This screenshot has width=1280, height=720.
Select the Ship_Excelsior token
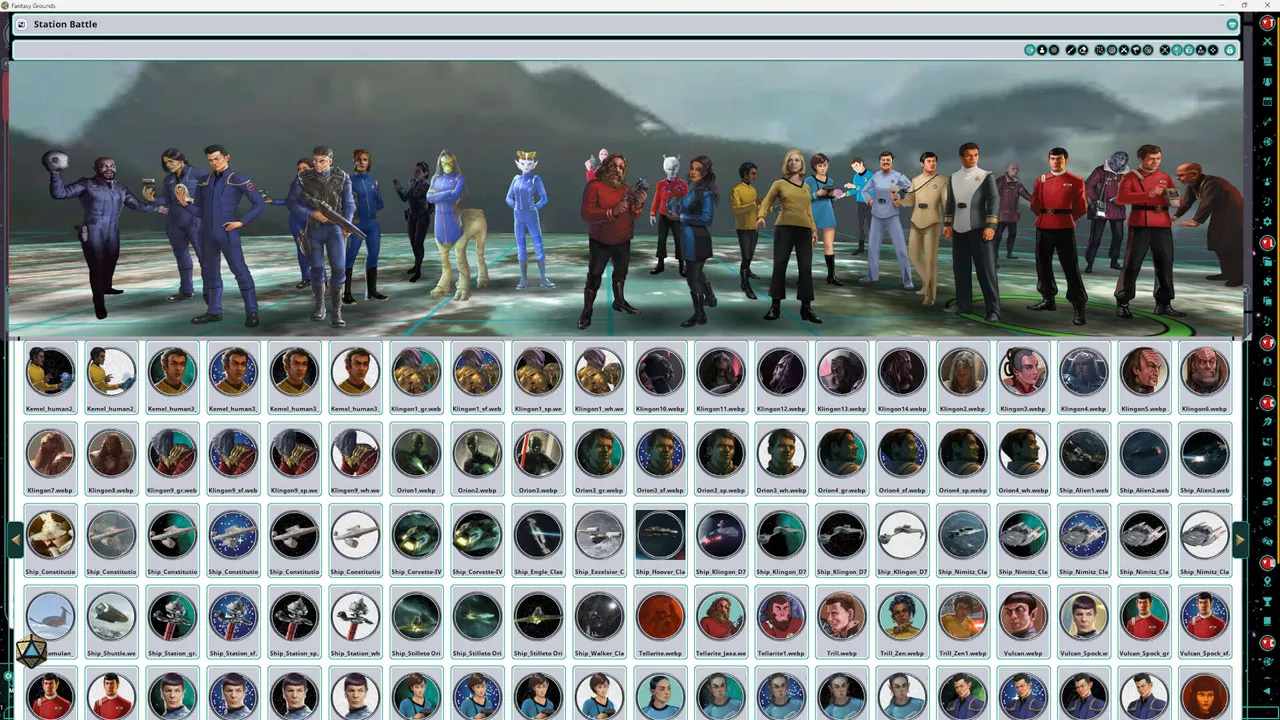tap(599, 542)
